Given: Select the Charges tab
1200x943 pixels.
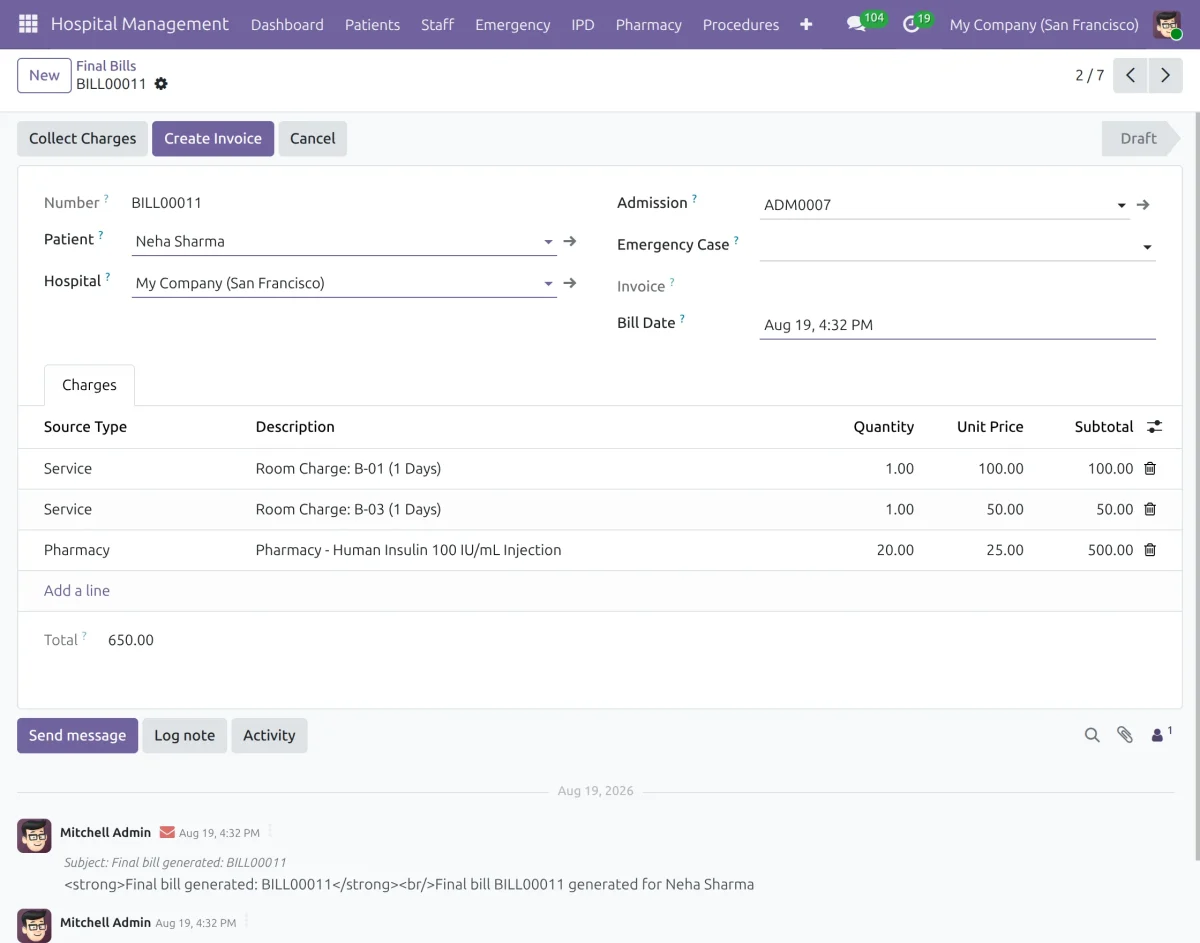Looking at the screenshot, I should (x=89, y=385).
